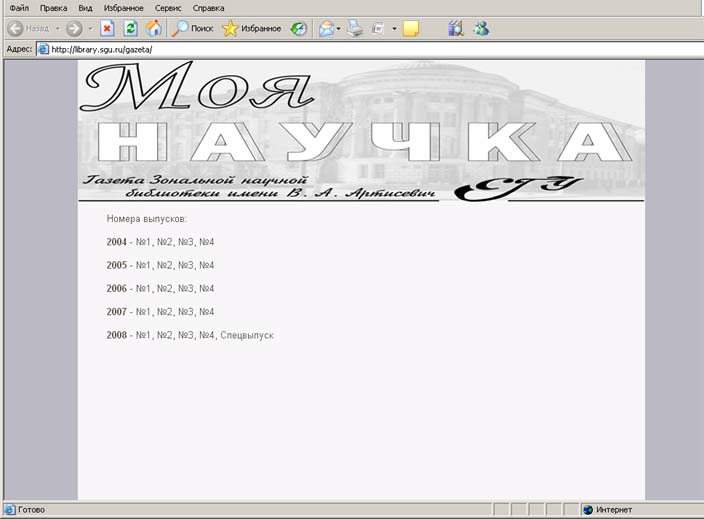Open 2007 issue №2 link
Screen dimensions: 704x519
pos(164,312)
